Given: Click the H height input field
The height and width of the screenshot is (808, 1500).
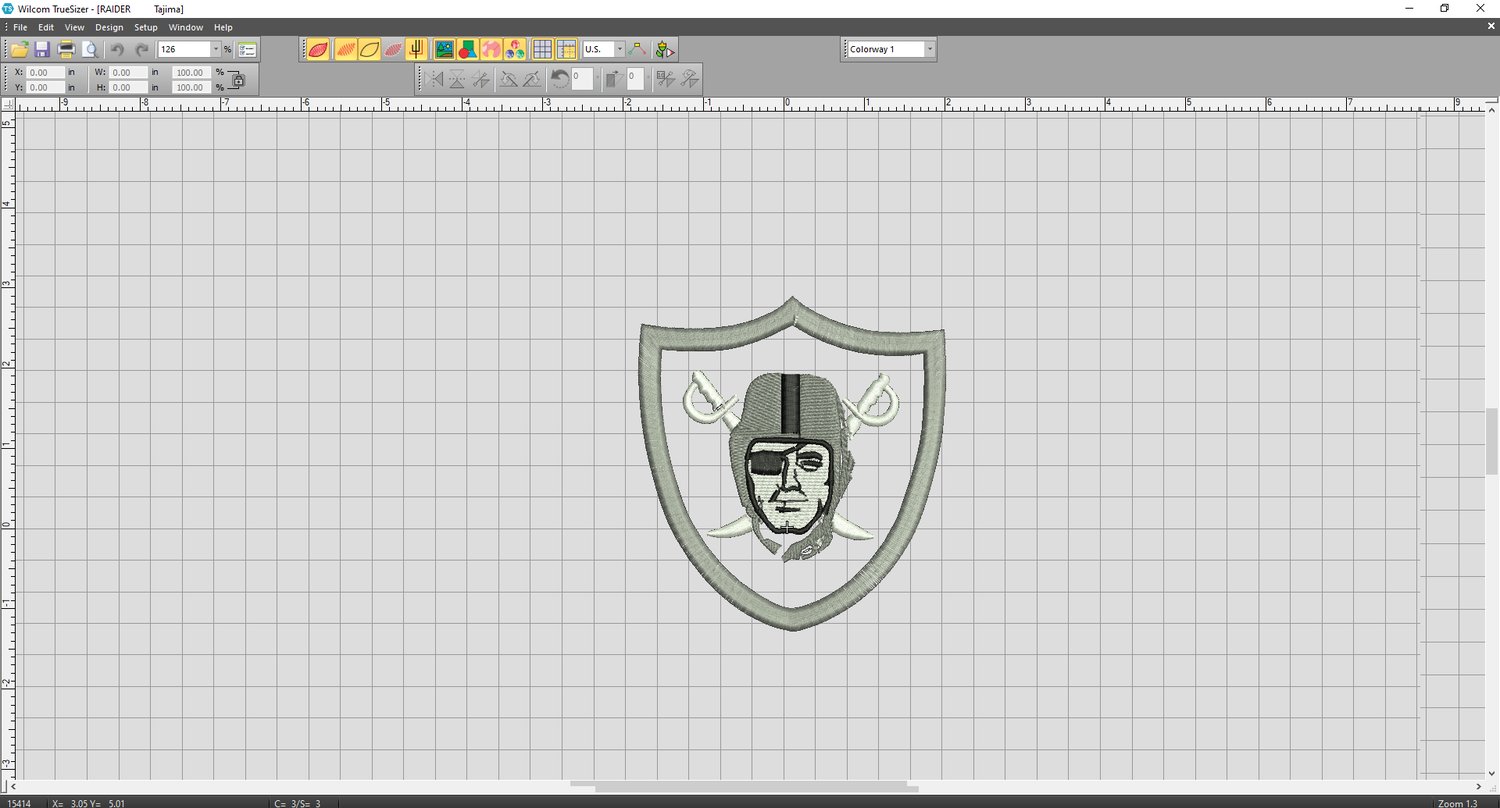Looking at the screenshot, I should click(129, 88).
